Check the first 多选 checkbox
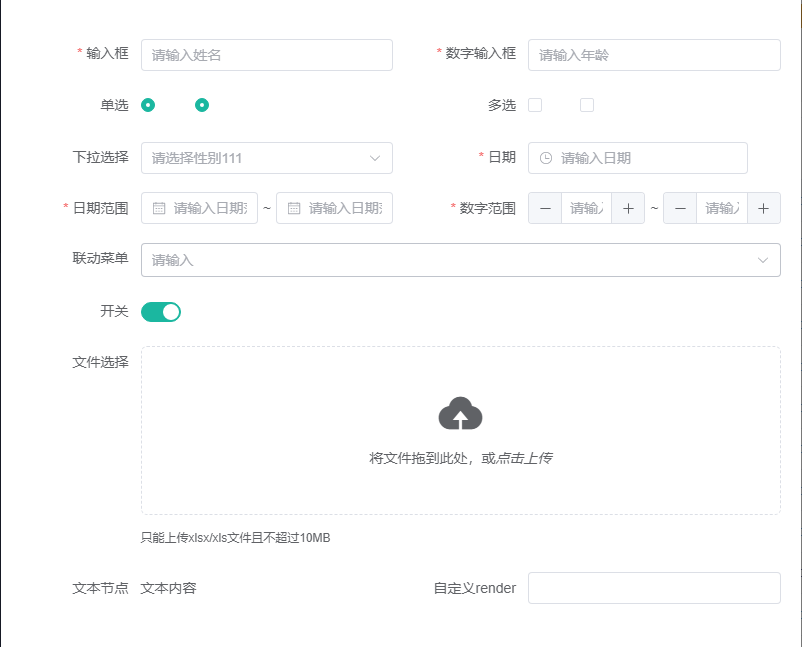This screenshot has height=647, width=802. coord(536,104)
